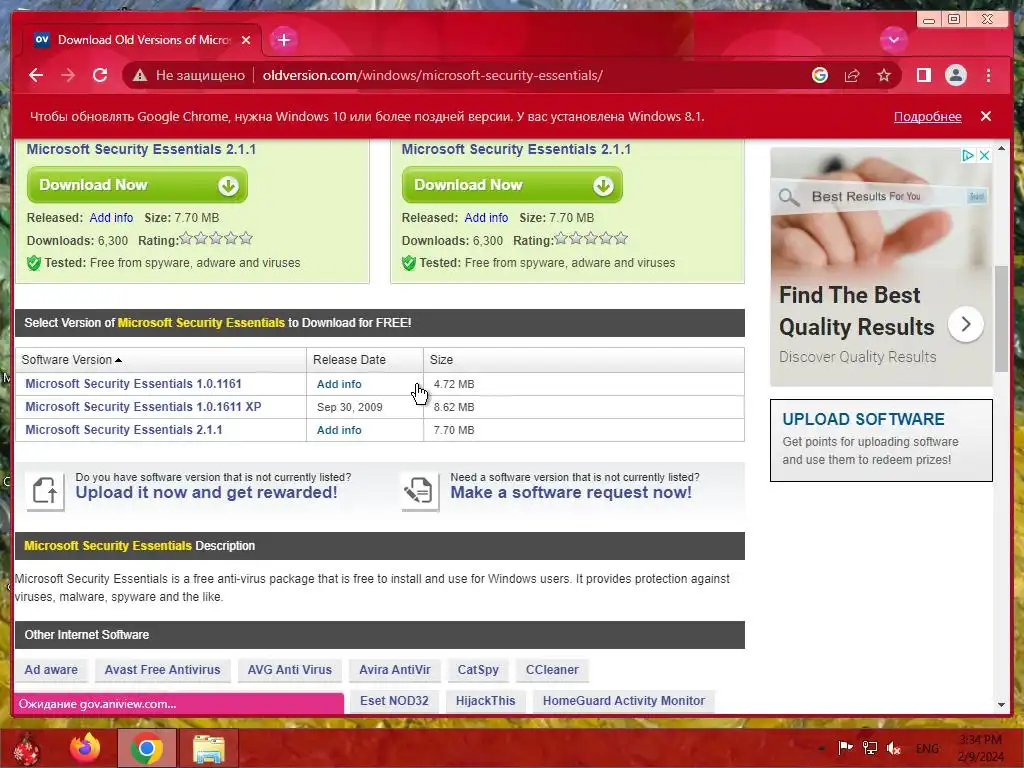Open right Microsoft Security Essentials 2.1.1 heading

coord(516,149)
